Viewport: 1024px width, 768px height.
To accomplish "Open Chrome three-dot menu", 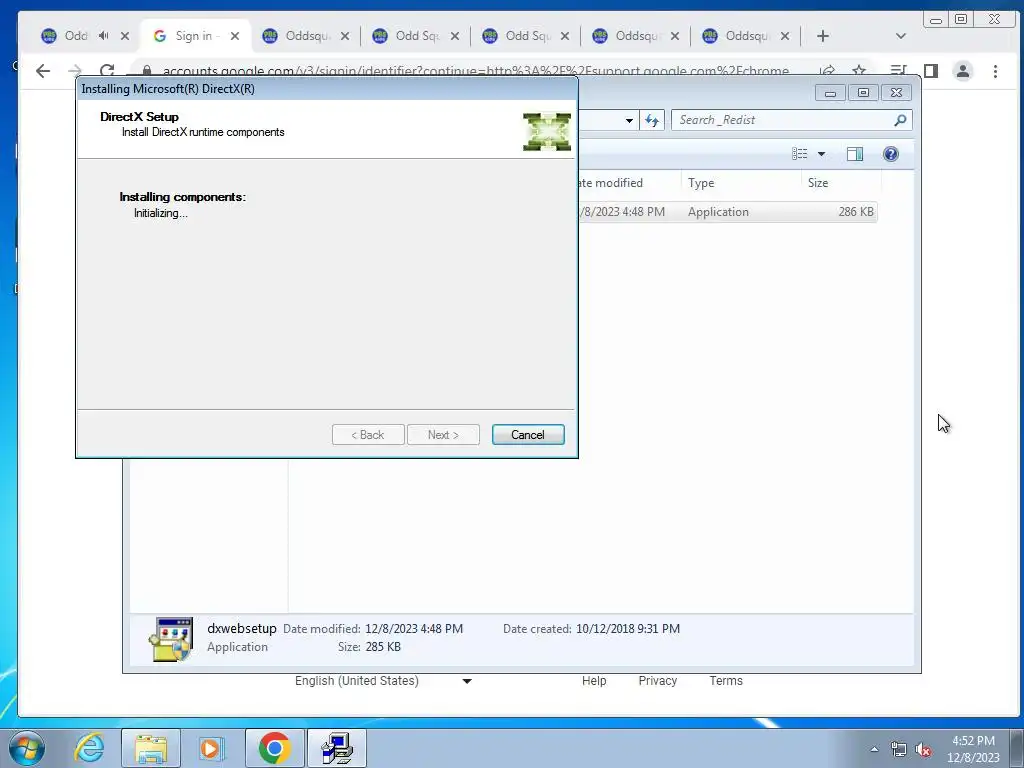I will (x=995, y=71).
